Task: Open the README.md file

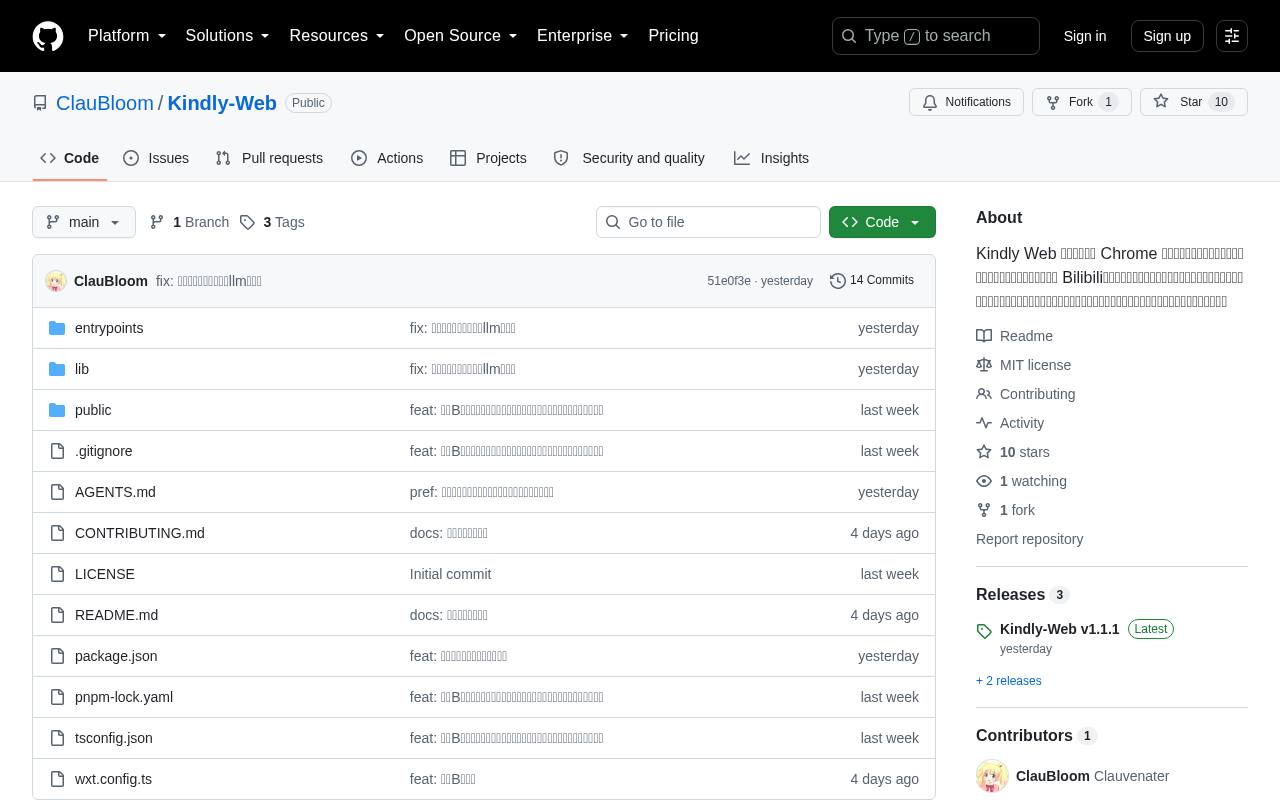Action: [117, 615]
